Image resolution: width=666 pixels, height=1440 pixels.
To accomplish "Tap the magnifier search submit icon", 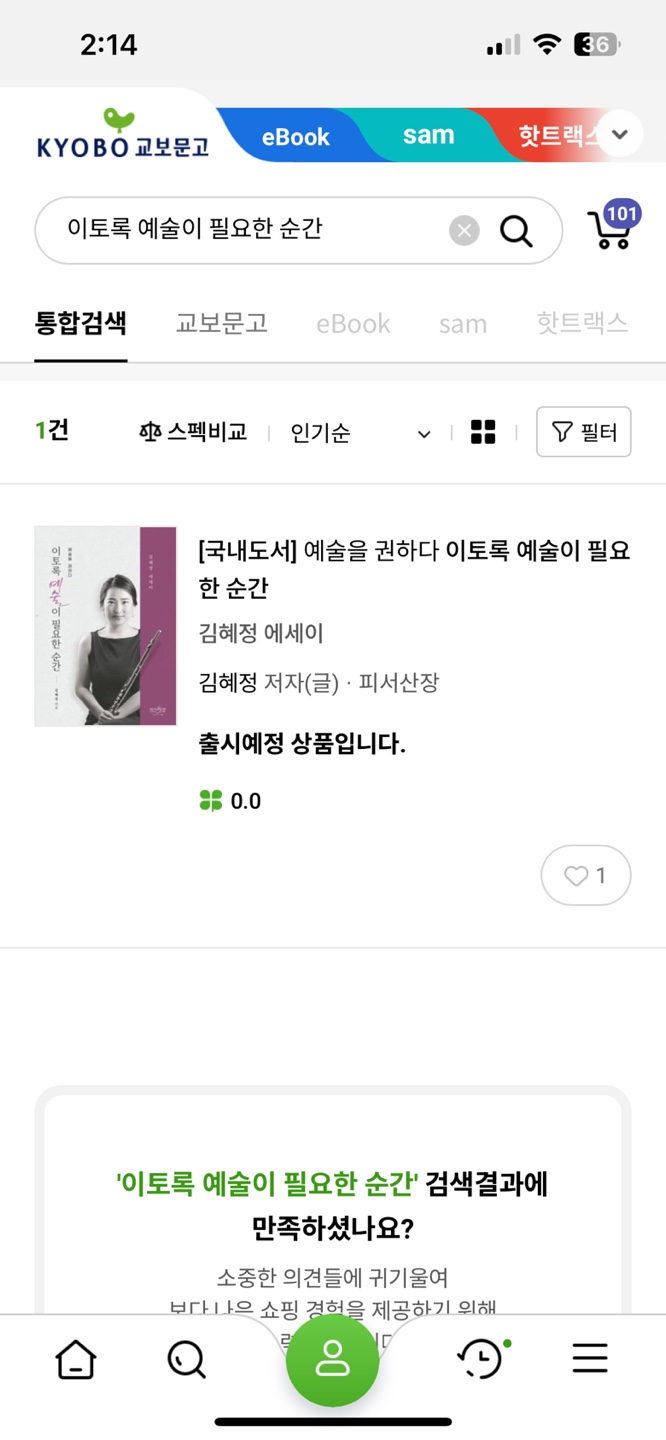I will pos(516,231).
